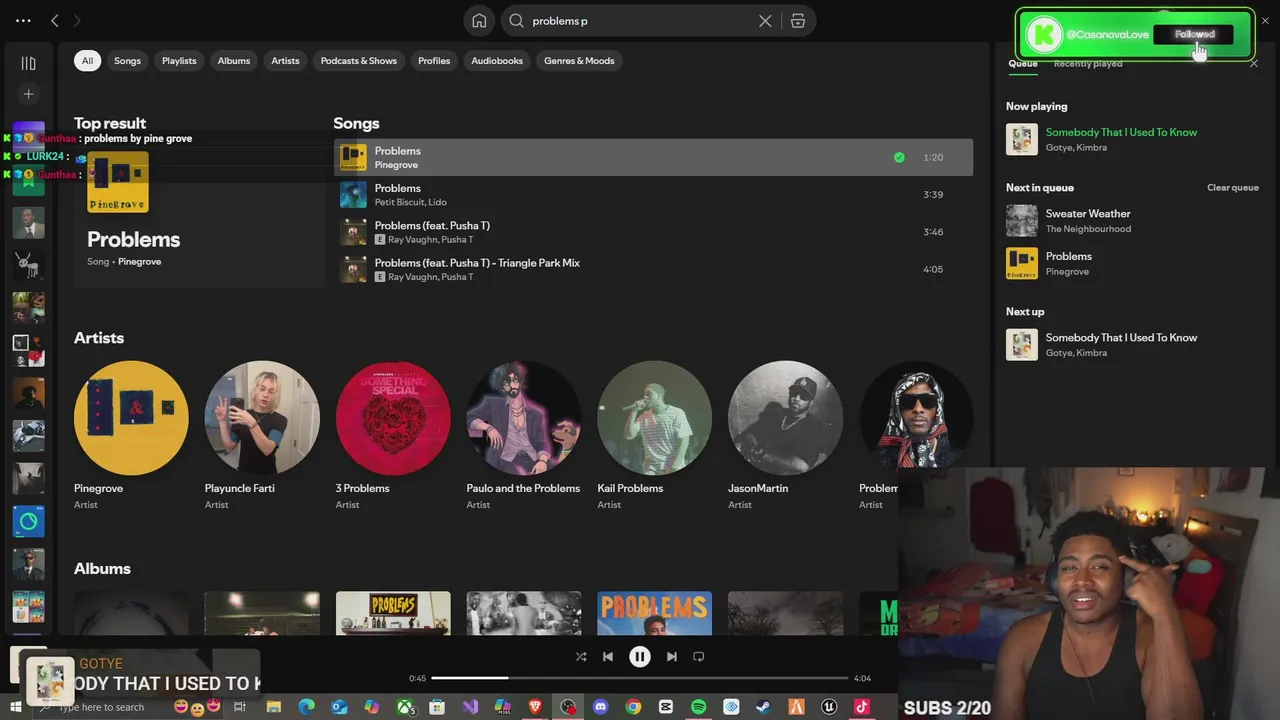
Task: Open Steam from the taskbar
Action: (x=764, y=707)
